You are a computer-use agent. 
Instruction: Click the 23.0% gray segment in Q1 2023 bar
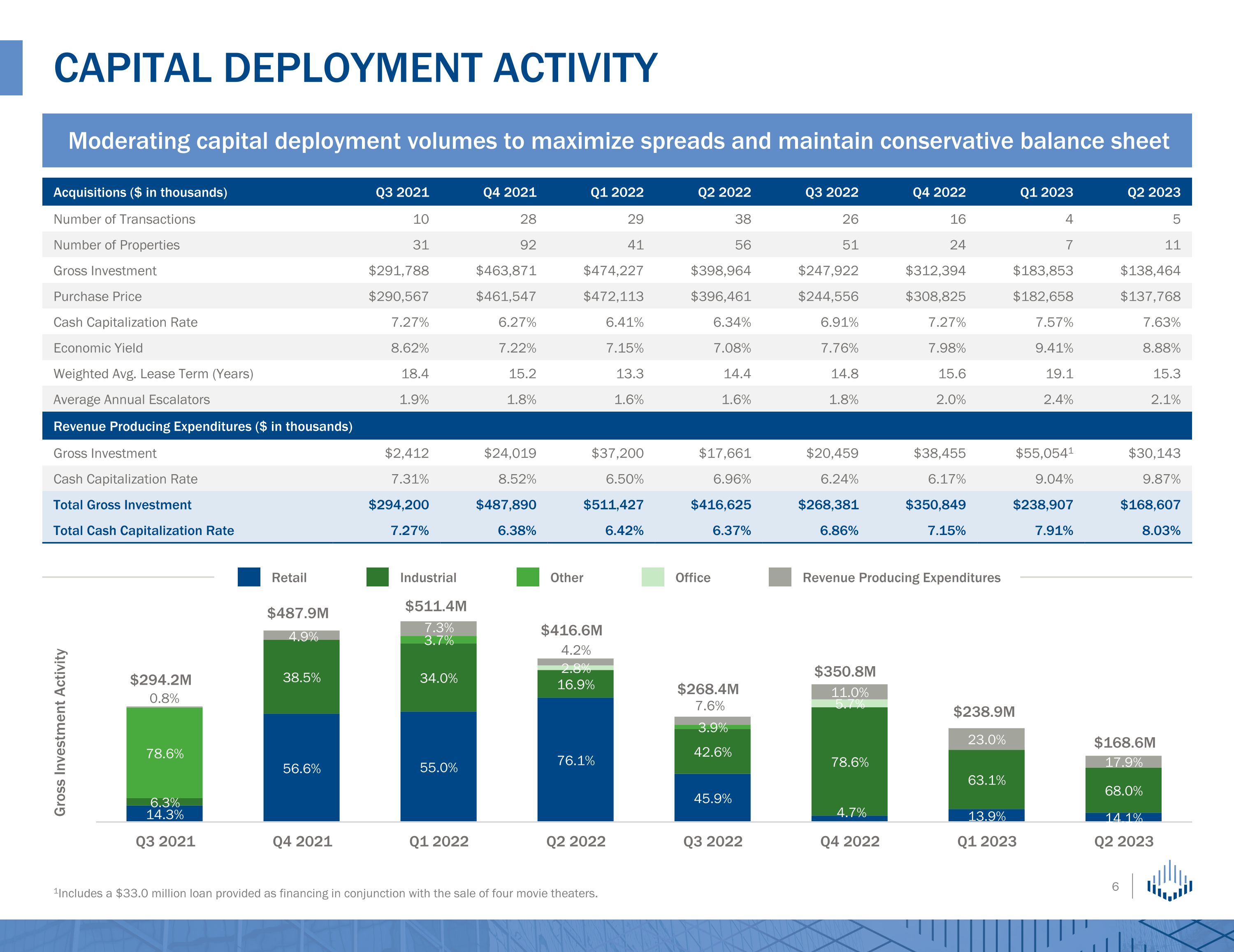(x=986, y=739)
